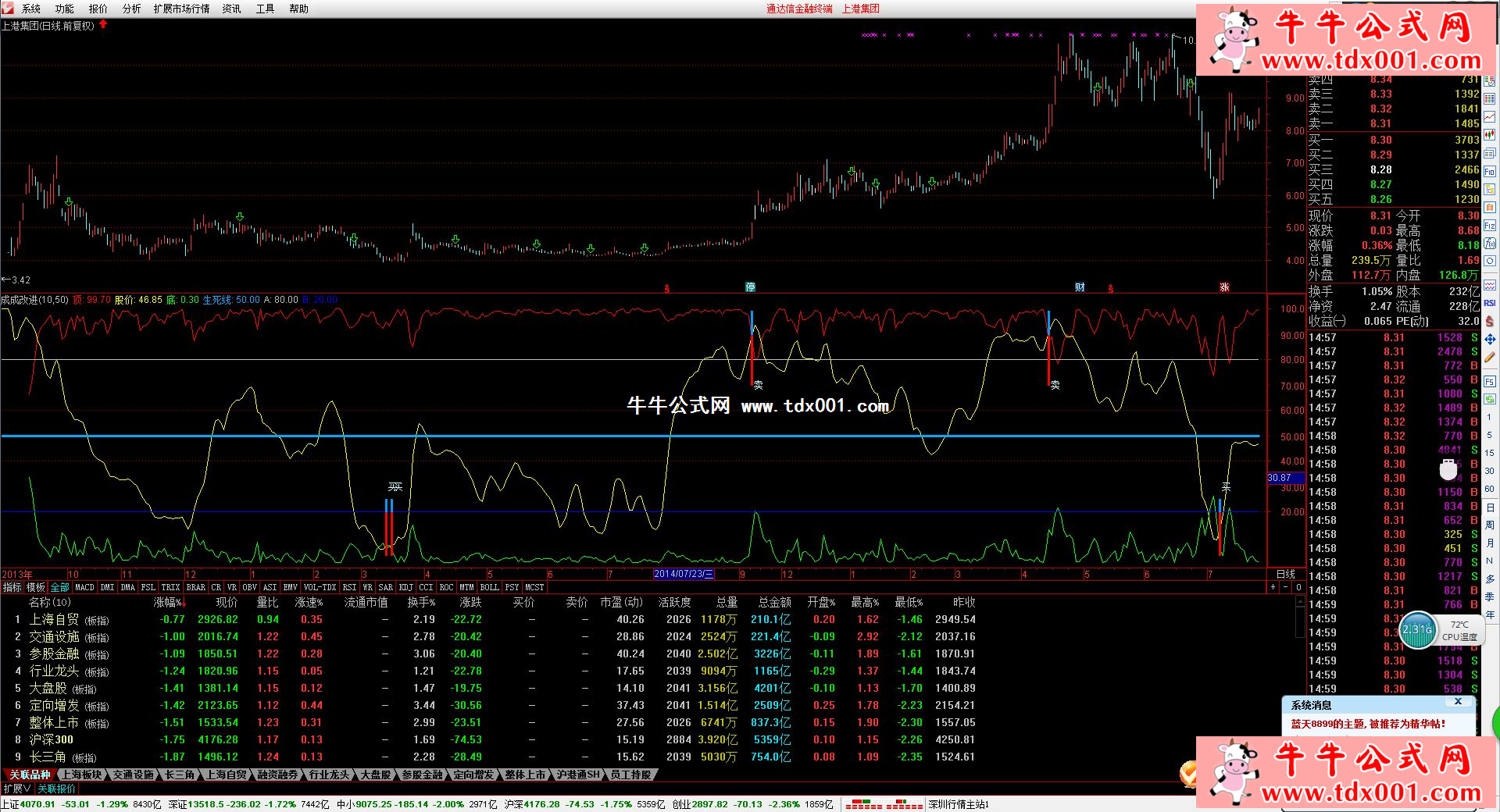Select the BOLL indicator tab
This screenshot has height=812, width=1500.
[x=489, y=587]
